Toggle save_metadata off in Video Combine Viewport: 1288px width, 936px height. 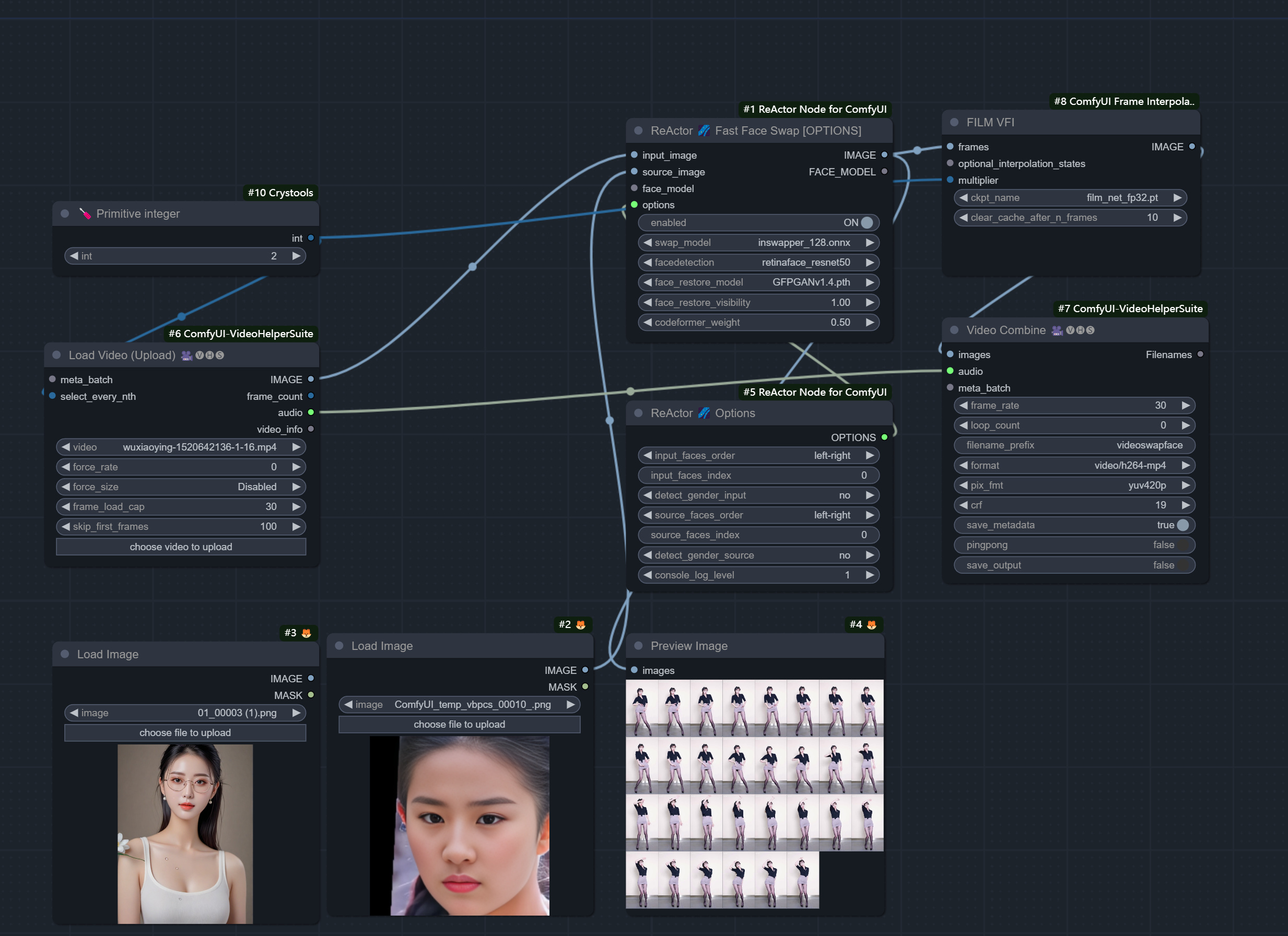point(1183,525)
